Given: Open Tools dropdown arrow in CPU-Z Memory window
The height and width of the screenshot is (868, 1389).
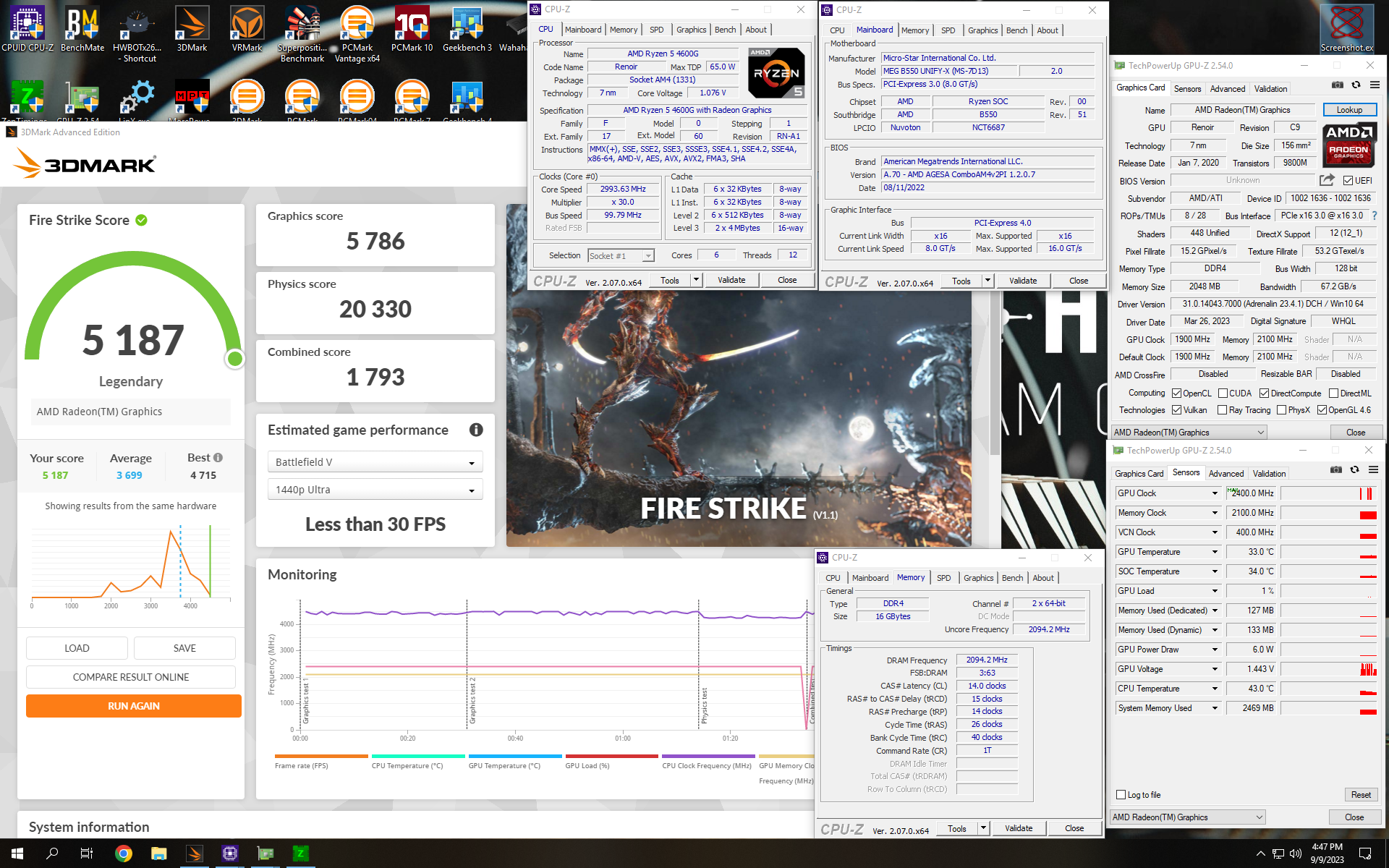Looking at the screenshot, I should [983, 828].
